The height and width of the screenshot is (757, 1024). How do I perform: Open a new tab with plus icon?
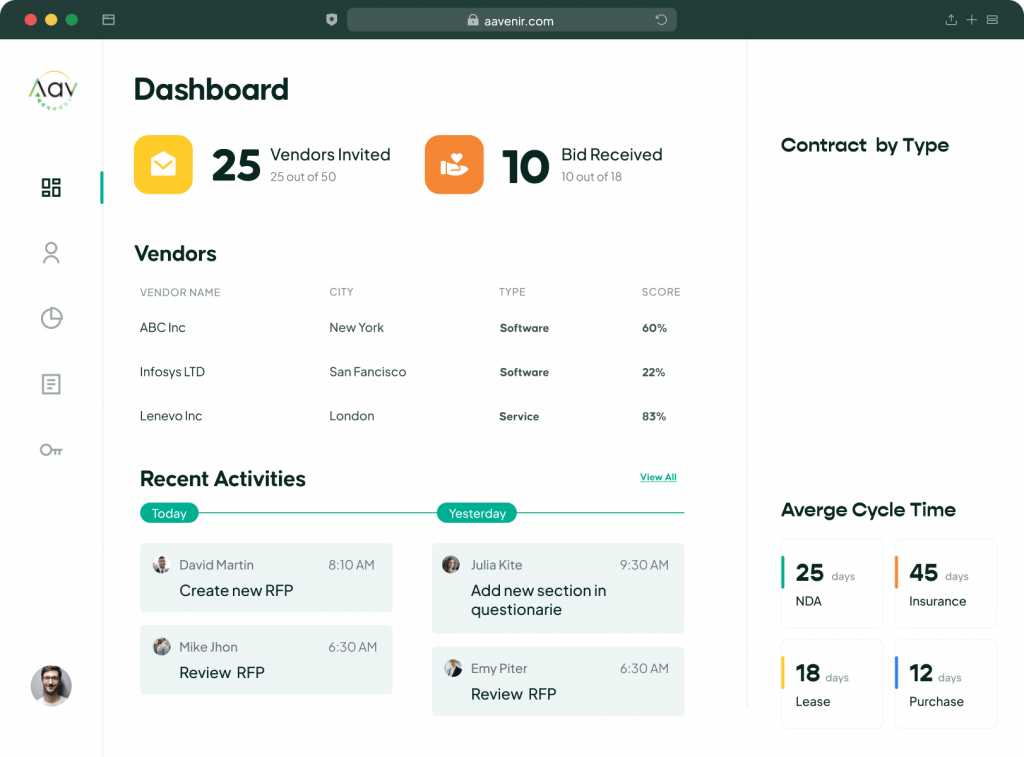tap(972, 20)
